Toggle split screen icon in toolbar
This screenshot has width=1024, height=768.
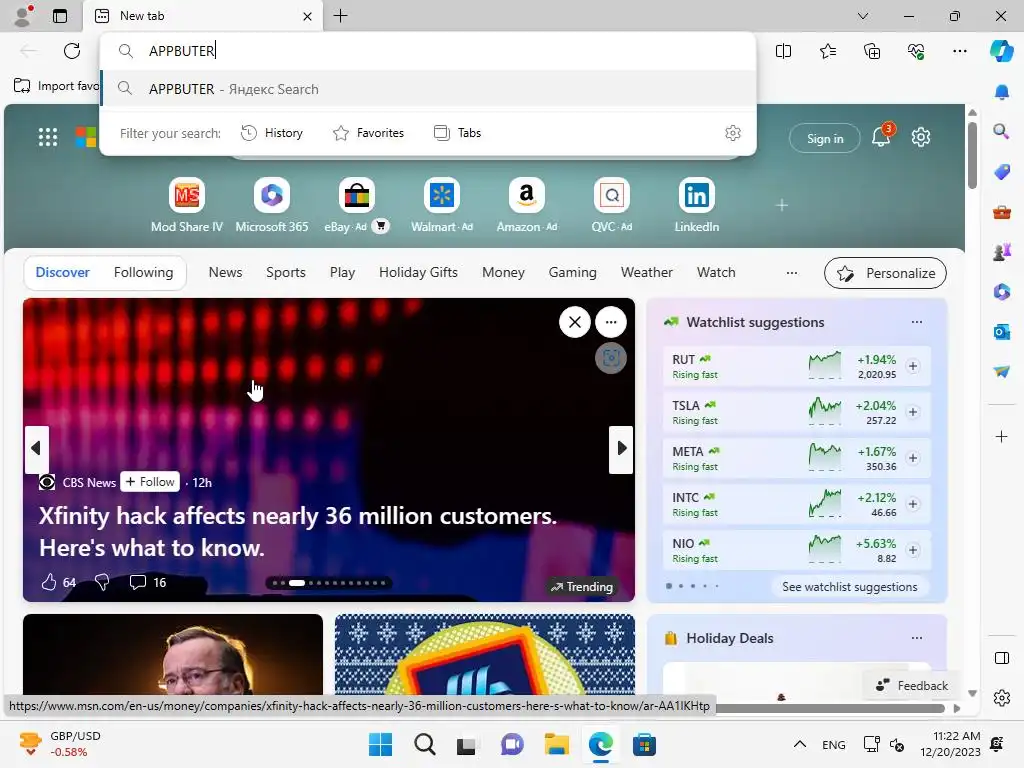[x=783, y=51]
